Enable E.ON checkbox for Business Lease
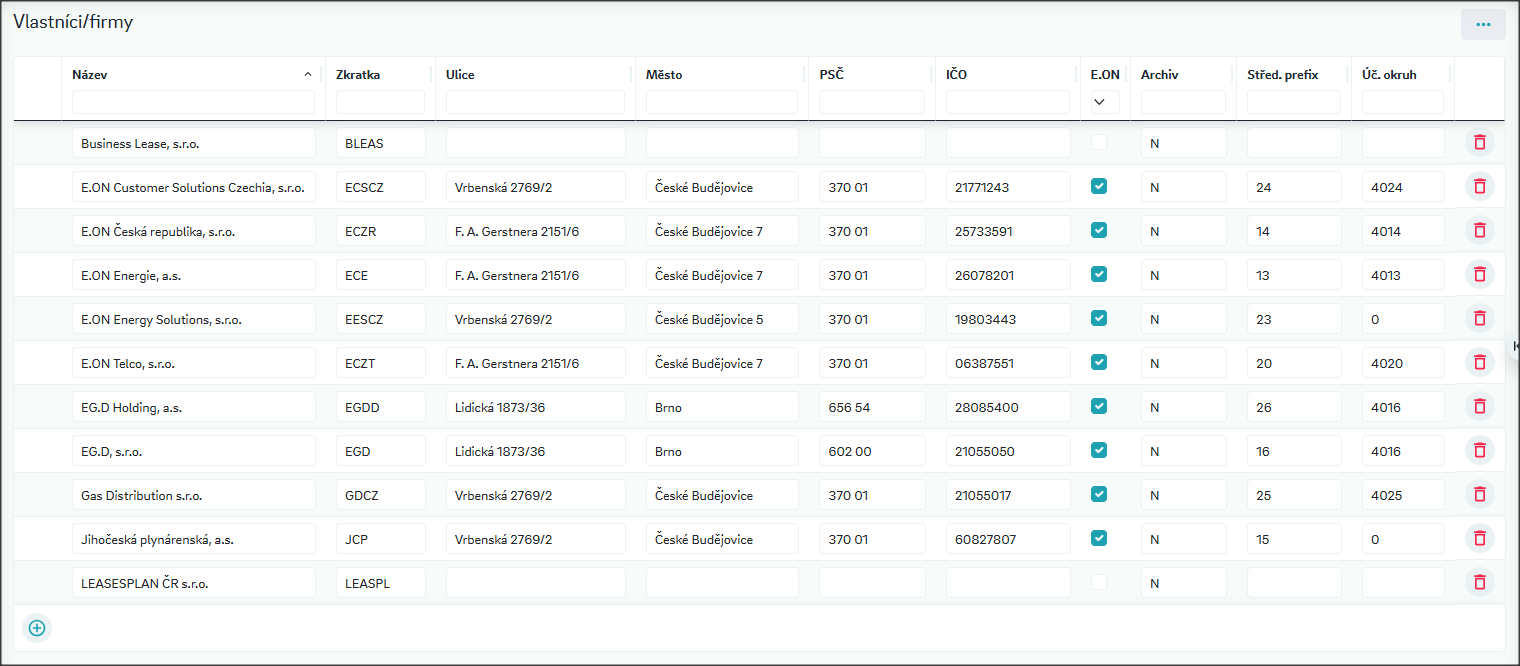This screenshot has width=1520, height=666. (1099, 142)
